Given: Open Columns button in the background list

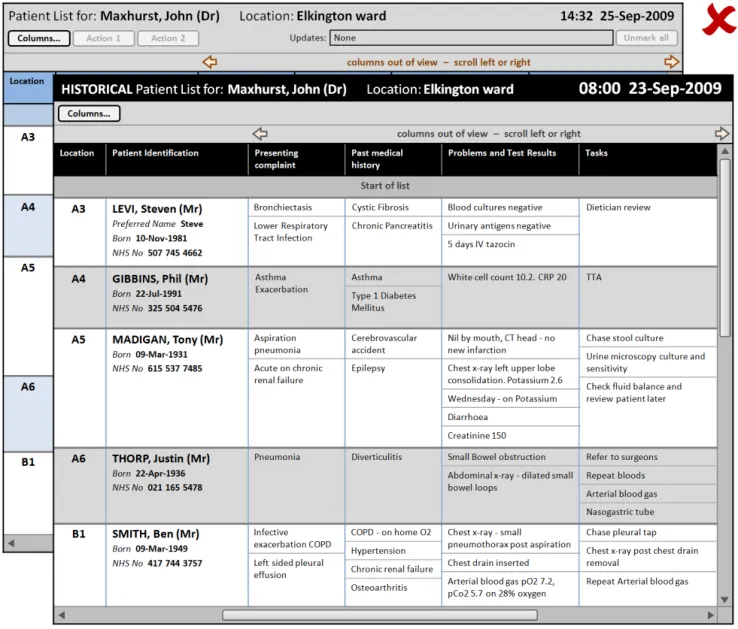Looking at the screenshot, I should pyautogui.click(x=39, y=38).
